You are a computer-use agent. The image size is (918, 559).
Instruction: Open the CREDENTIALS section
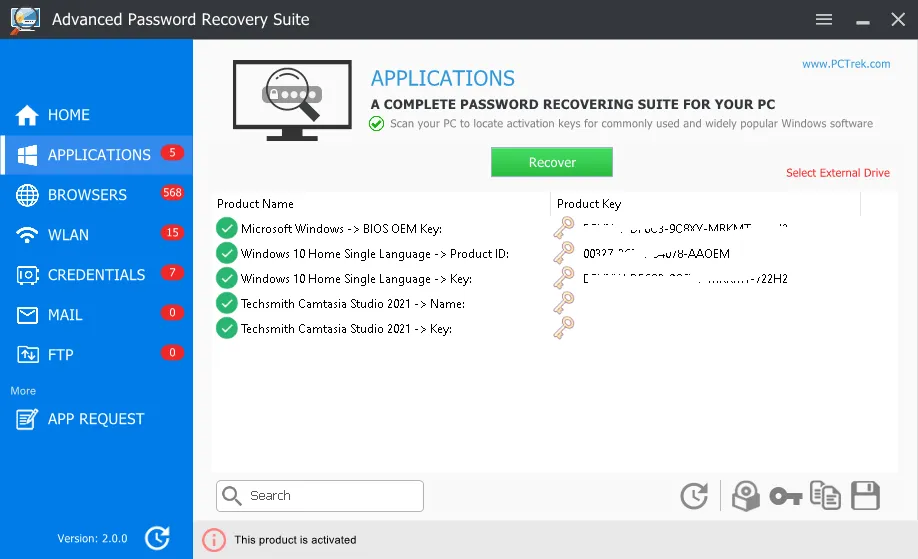point(96,275)
